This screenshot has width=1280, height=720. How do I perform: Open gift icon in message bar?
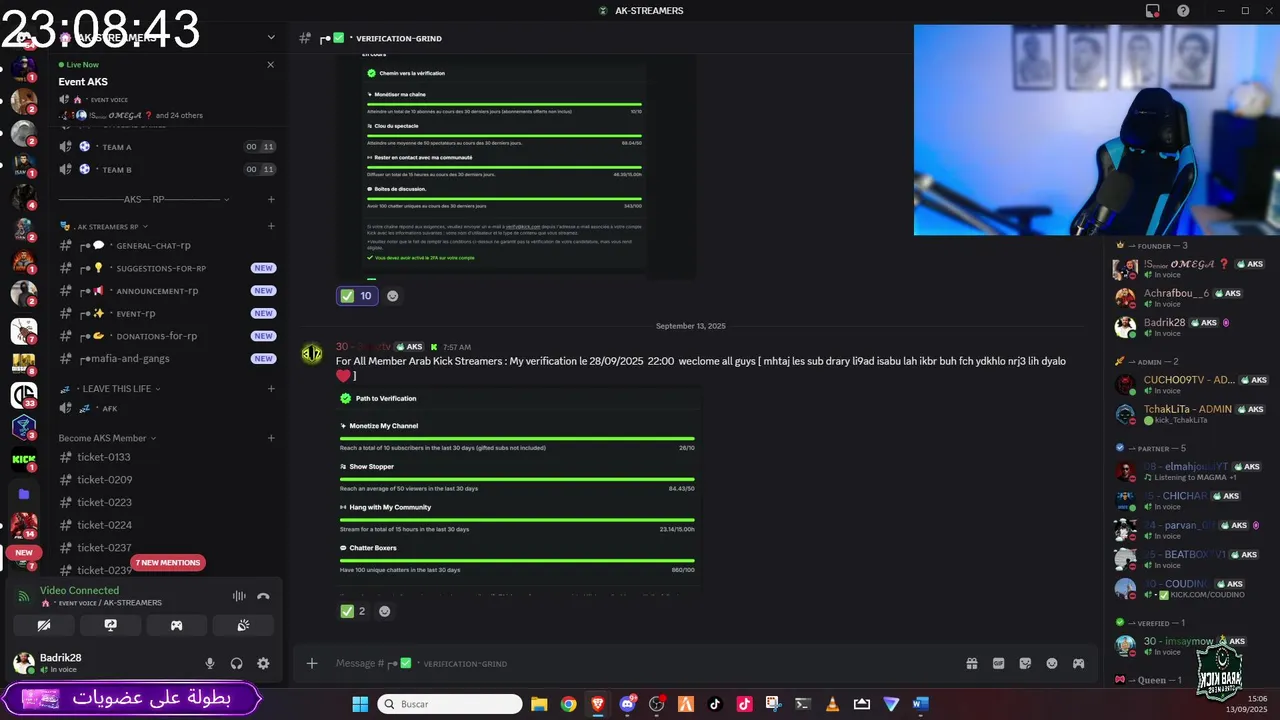971,663
